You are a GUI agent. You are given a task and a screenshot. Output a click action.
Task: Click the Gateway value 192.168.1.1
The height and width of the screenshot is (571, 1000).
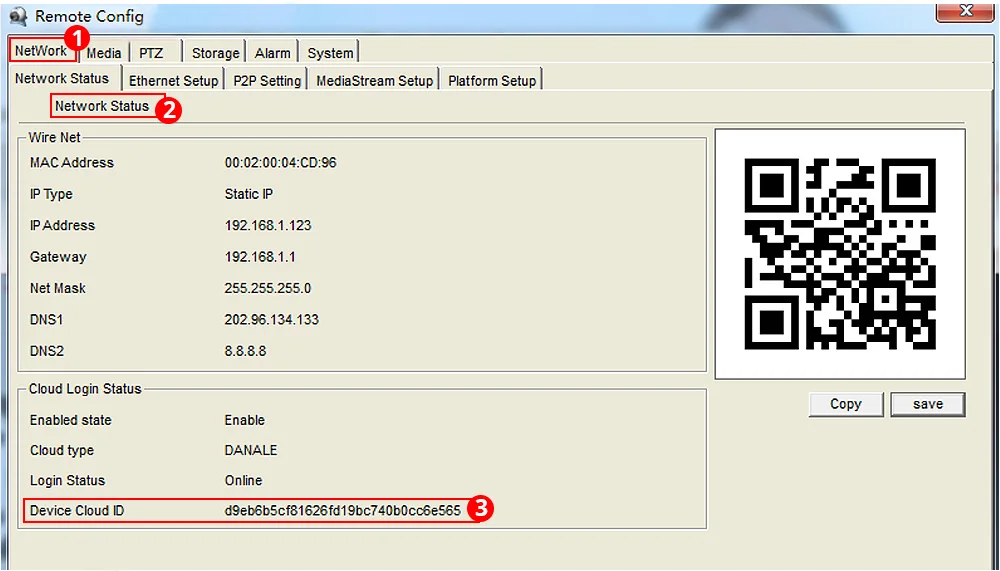coord(260,256)
